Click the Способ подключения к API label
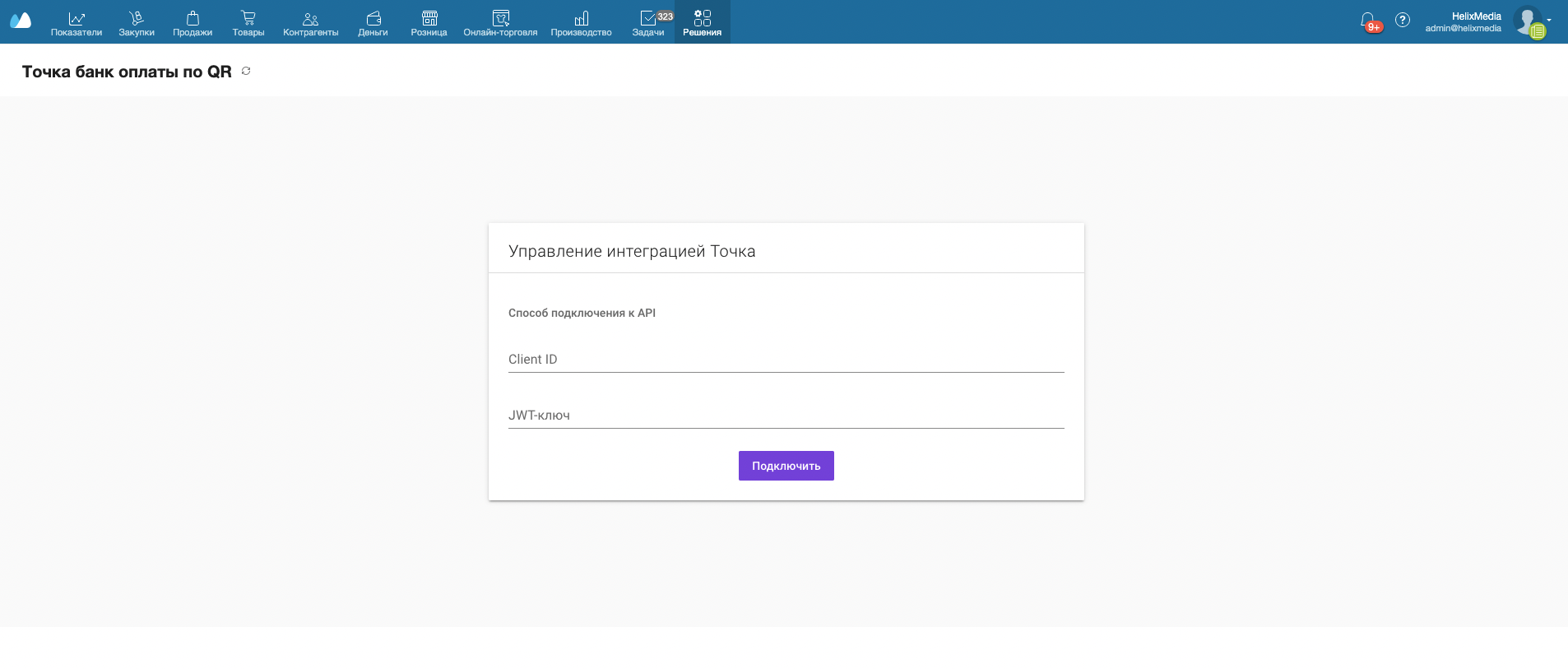Screen dimensions: 1568x669 (582, 313)
